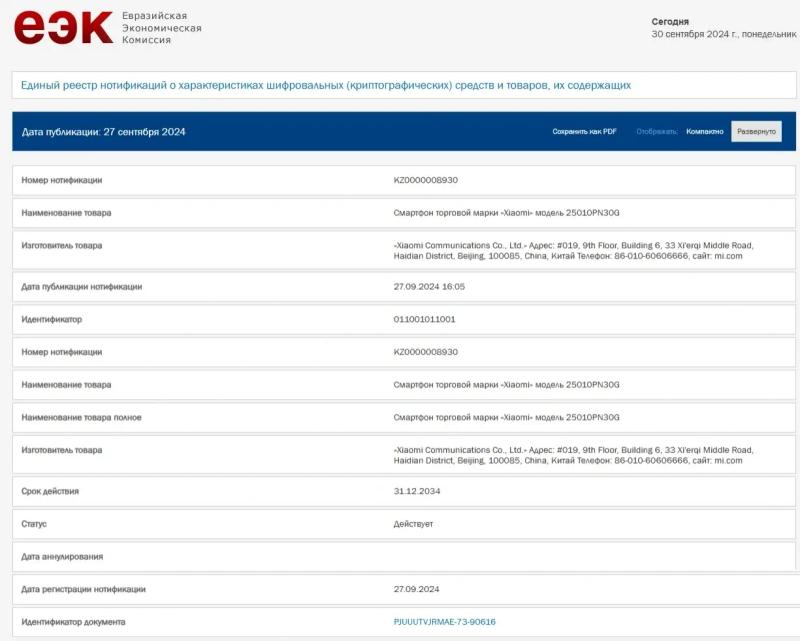
Task: Open the 'Единый реестр нотификаций' registry link
Action: tap(326, 85)
